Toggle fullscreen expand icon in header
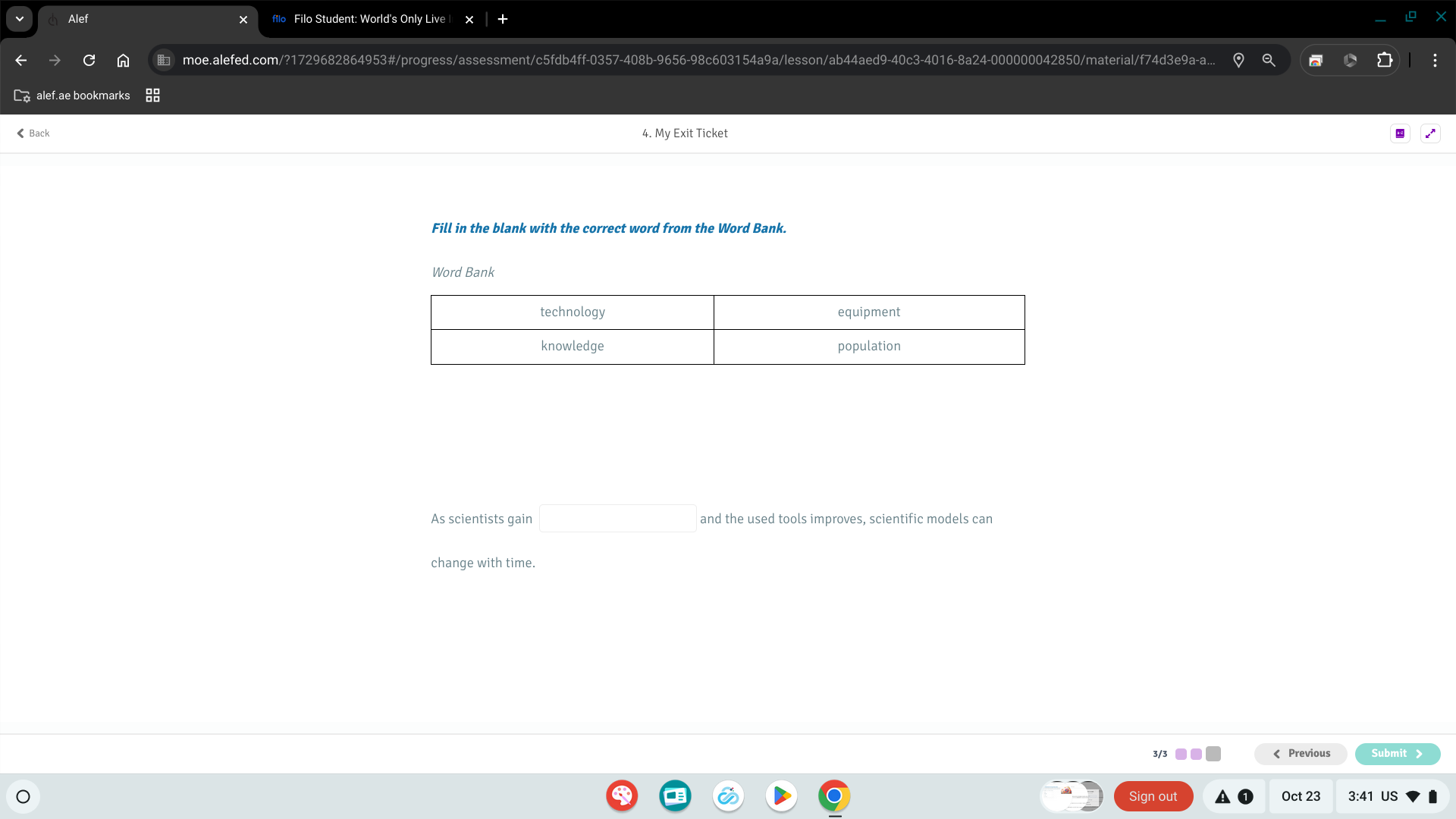The width and height of the screenshot is (1456, 819). 1430,133
